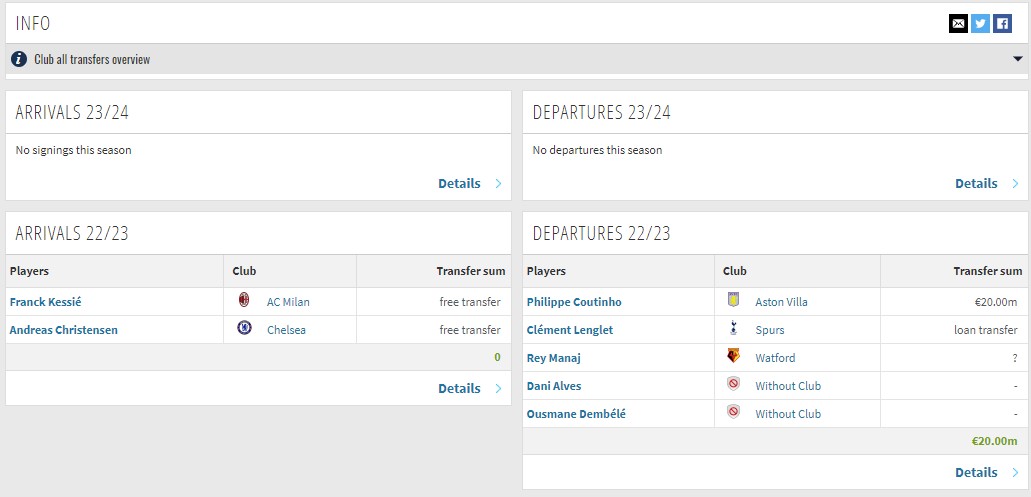Screen dimensions: 1031x497
Task: Click the Aston Villa club crest
Action: click(x=734, y=301)
